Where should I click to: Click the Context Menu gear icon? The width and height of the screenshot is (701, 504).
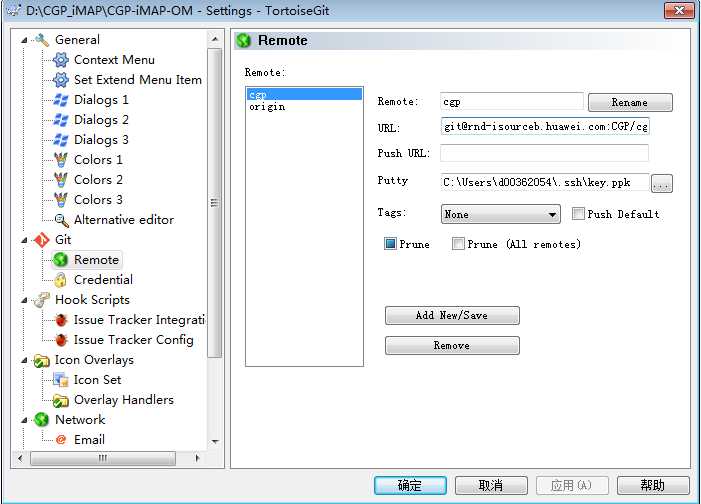pyautogui.click(x=61, y=59)
